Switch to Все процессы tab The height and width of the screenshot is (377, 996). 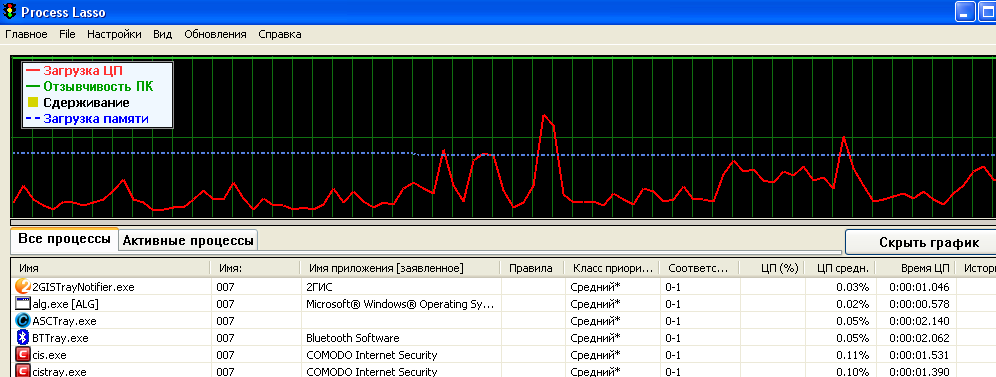[x=64, y=239]
